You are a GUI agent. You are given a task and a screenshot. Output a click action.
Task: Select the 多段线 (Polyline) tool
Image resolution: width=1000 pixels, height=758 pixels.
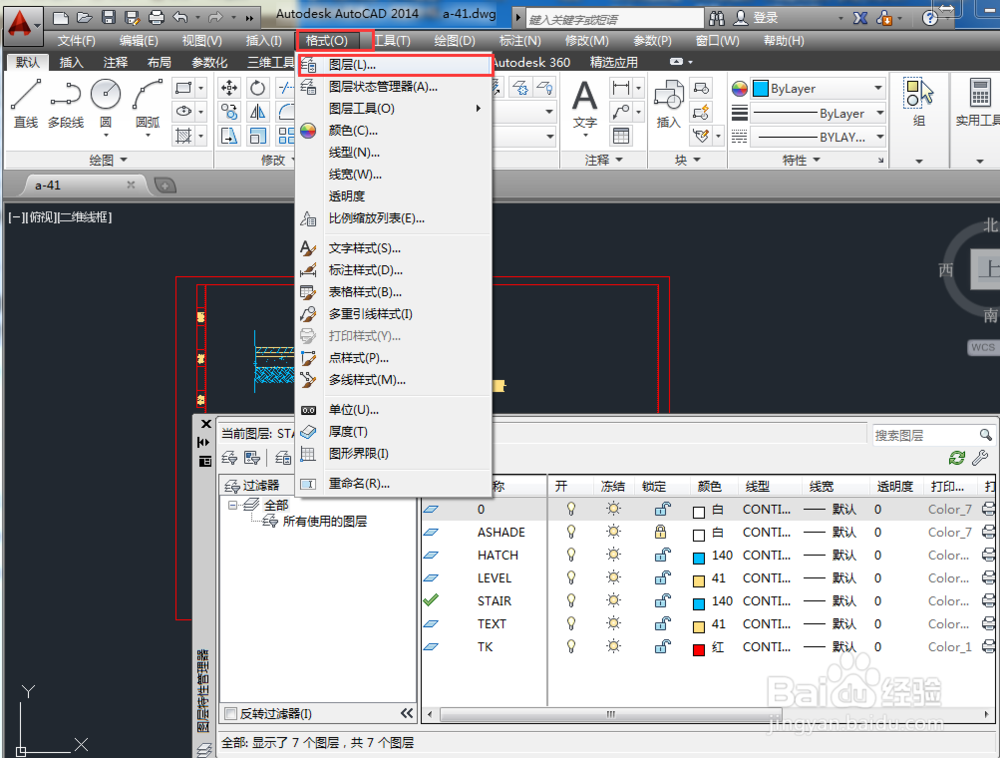coord(66,97)
